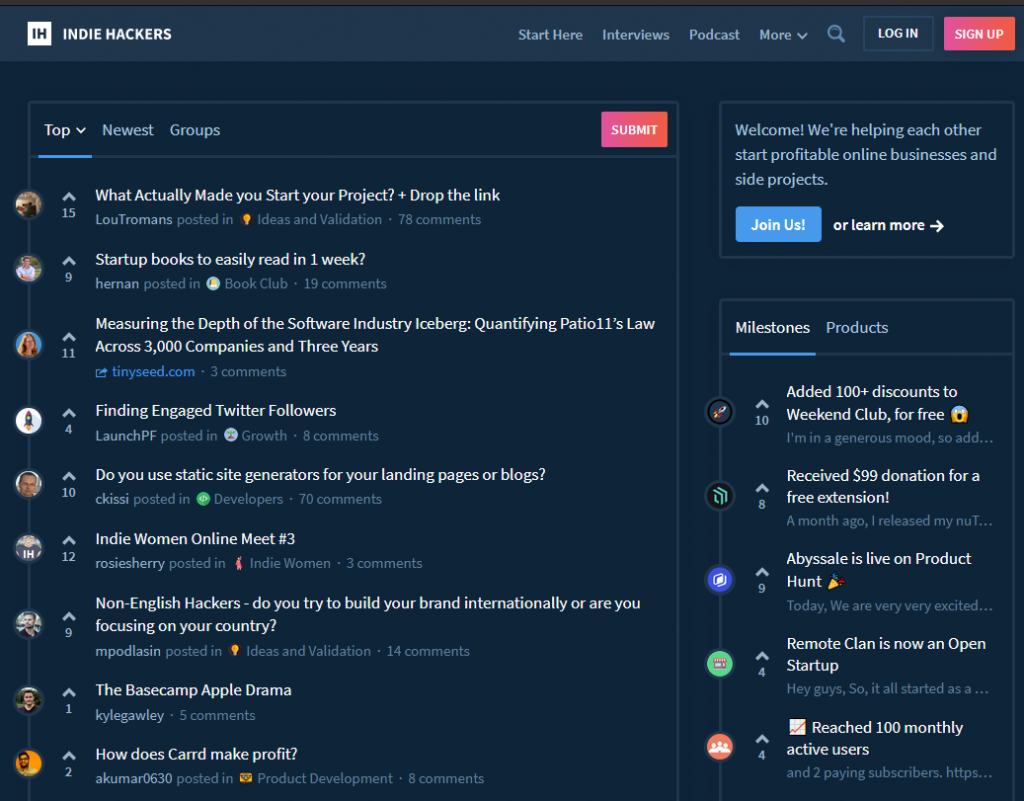The image size is (1024, 801).
Task: Switch to the Newest tab
Action: pos(127,130)
